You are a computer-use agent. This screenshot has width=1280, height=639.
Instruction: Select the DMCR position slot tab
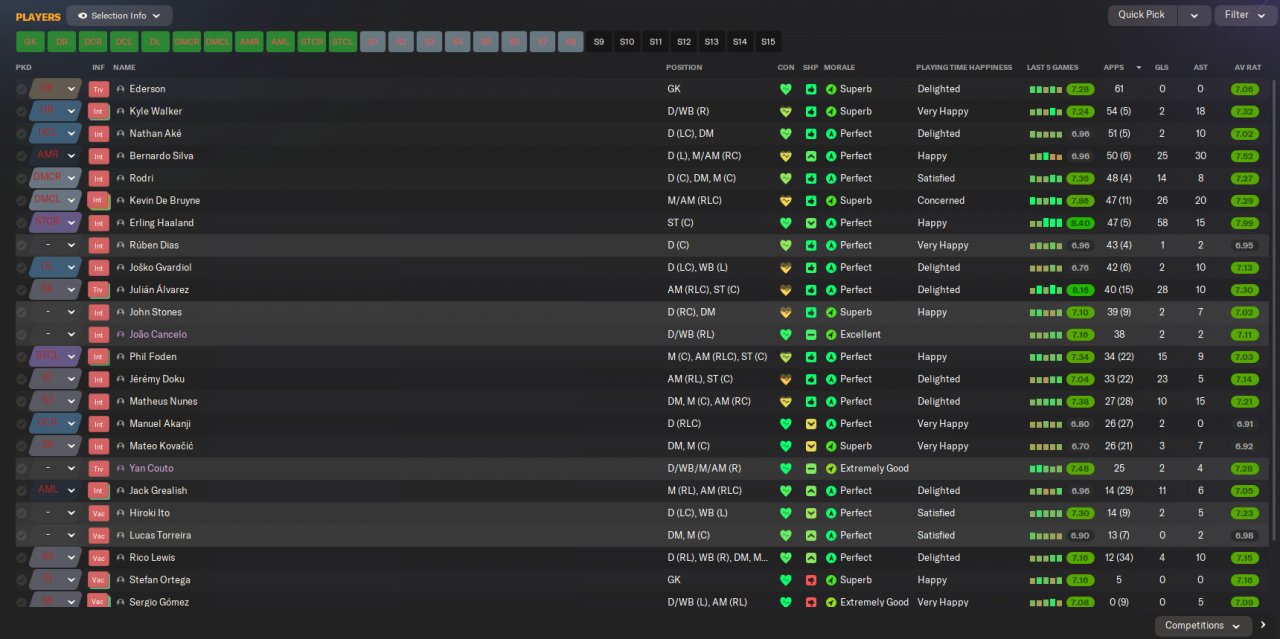186,42
